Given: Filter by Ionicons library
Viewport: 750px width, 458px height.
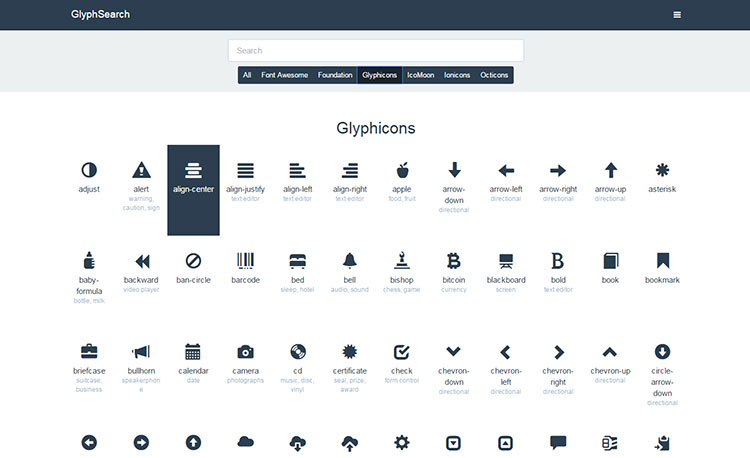Looking at the screenshot, I should click(x=457, y=75).
